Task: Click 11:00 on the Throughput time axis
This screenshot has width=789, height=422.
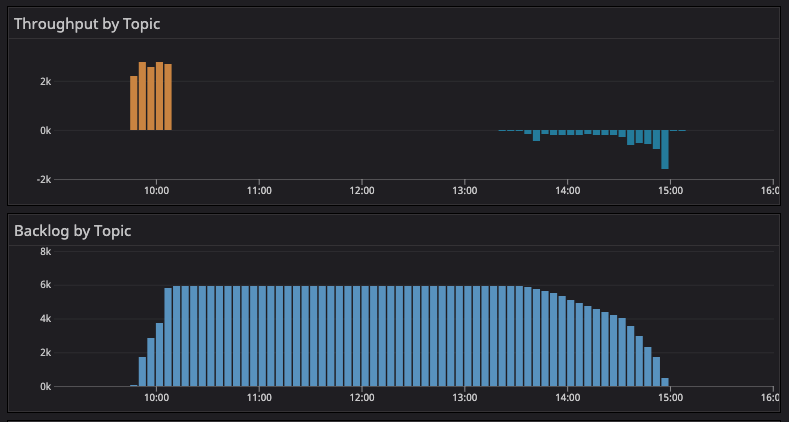Action: [259, 191]
